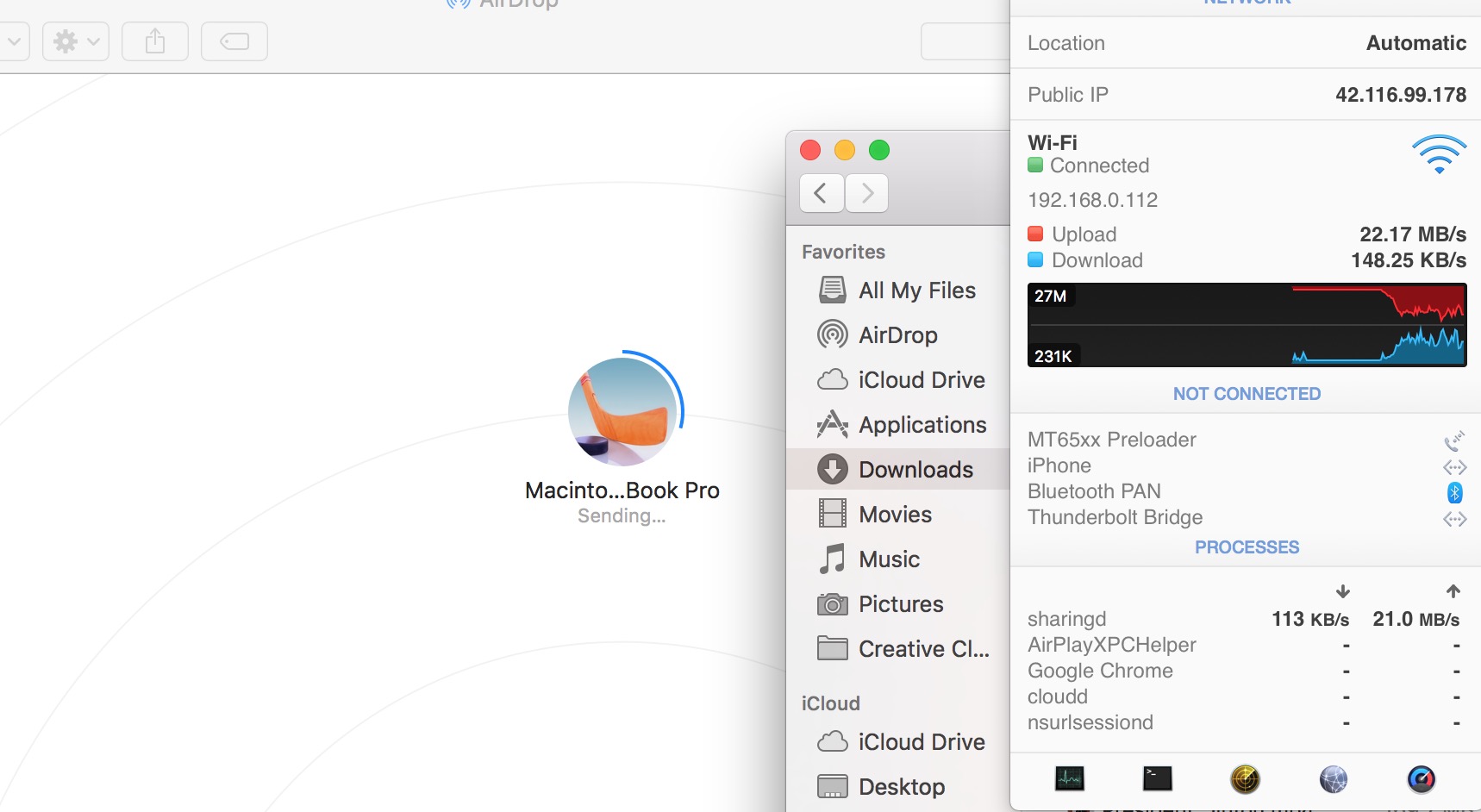The width and height of the screenshot is (1481, 812).
Task: Click the red Upload color square
Action: click(x=1035, y=234)
